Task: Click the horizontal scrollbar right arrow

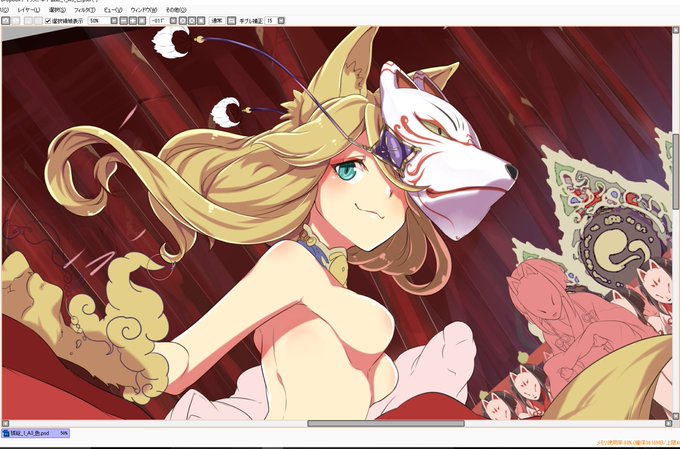Action: point(668,423)
